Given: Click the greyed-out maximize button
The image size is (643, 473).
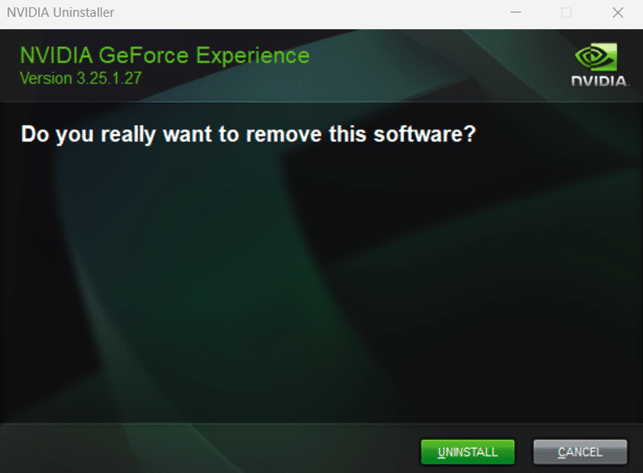Looking at the screenshot, I should 566,13.
